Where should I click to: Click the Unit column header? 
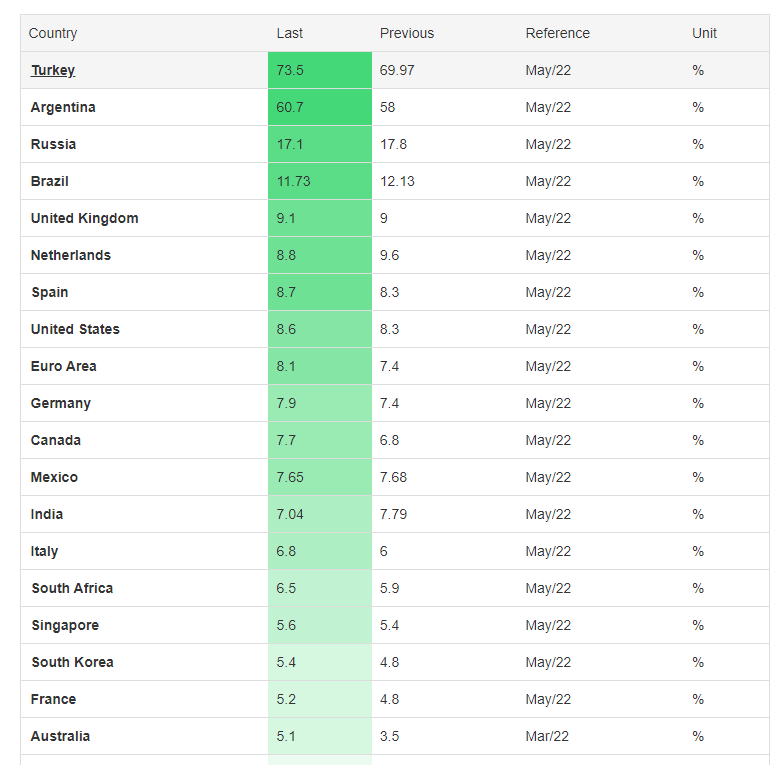point(704,33)
